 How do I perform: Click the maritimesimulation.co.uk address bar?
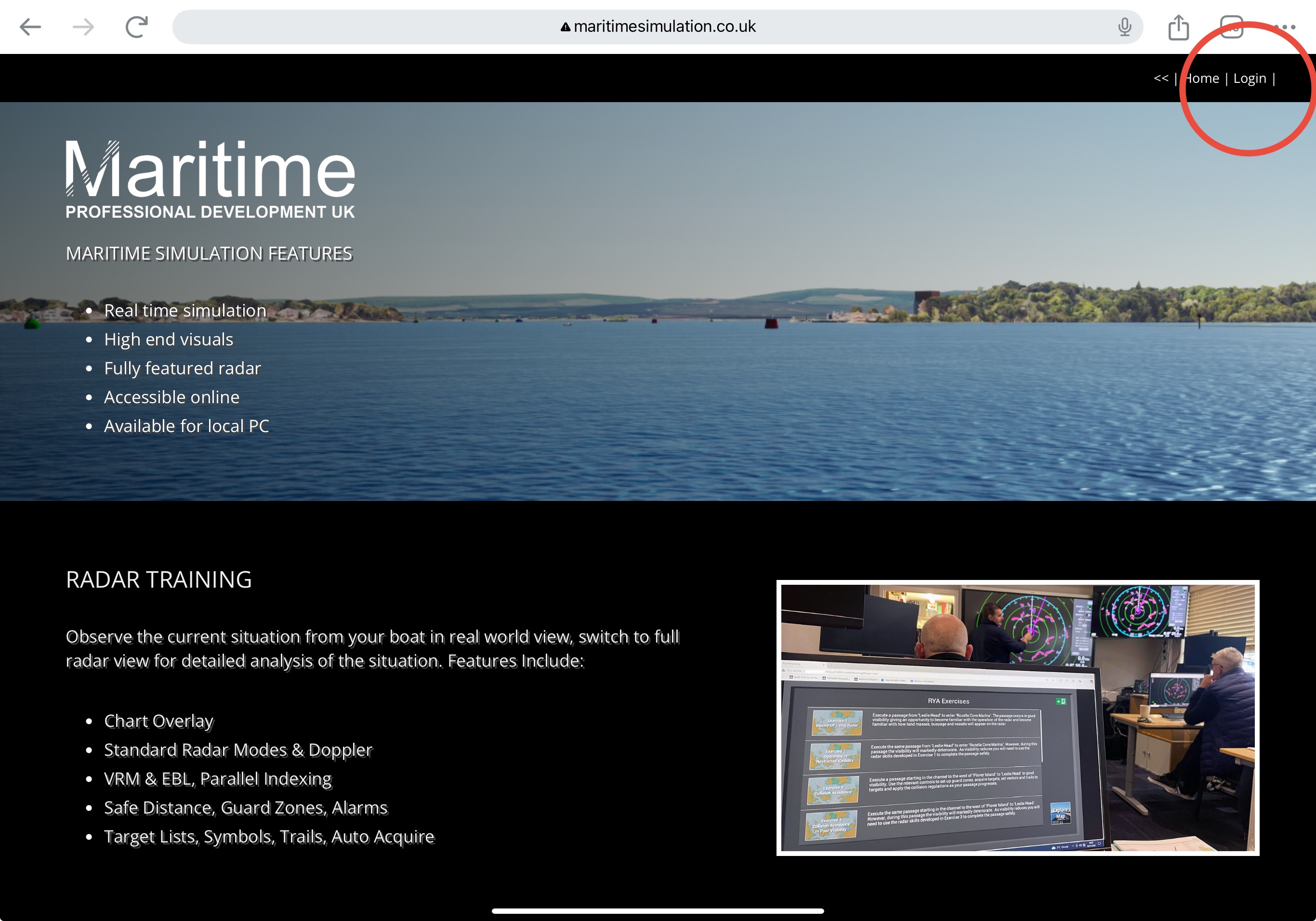click(x=664, y=27)
